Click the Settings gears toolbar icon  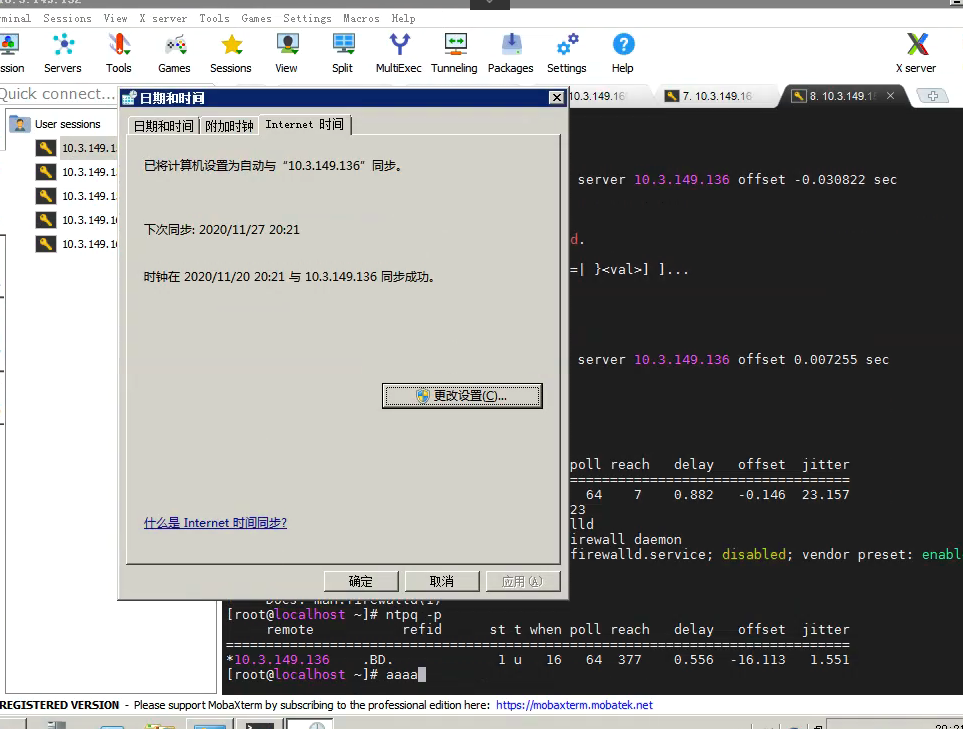pyautogui.click(x=567, y=53)
